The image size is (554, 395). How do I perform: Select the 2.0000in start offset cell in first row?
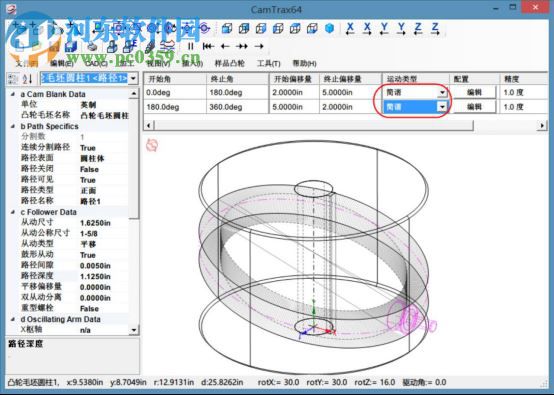pos(294,93)
